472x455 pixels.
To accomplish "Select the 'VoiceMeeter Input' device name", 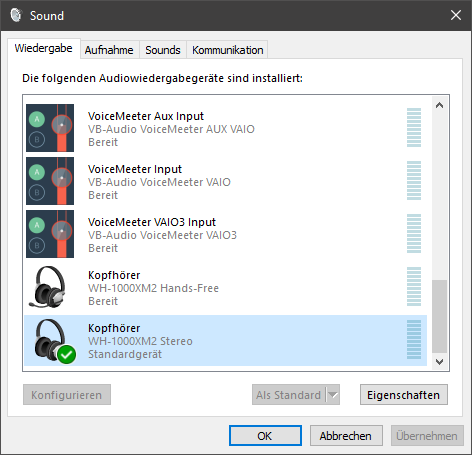I will (x=135, y=169).
